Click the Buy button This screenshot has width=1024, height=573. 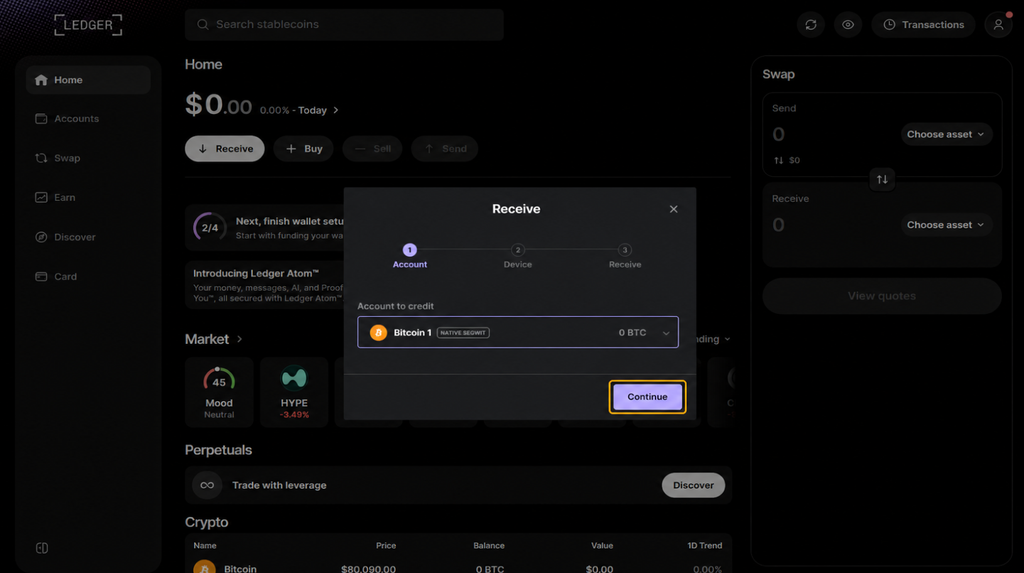coord(304,148)
